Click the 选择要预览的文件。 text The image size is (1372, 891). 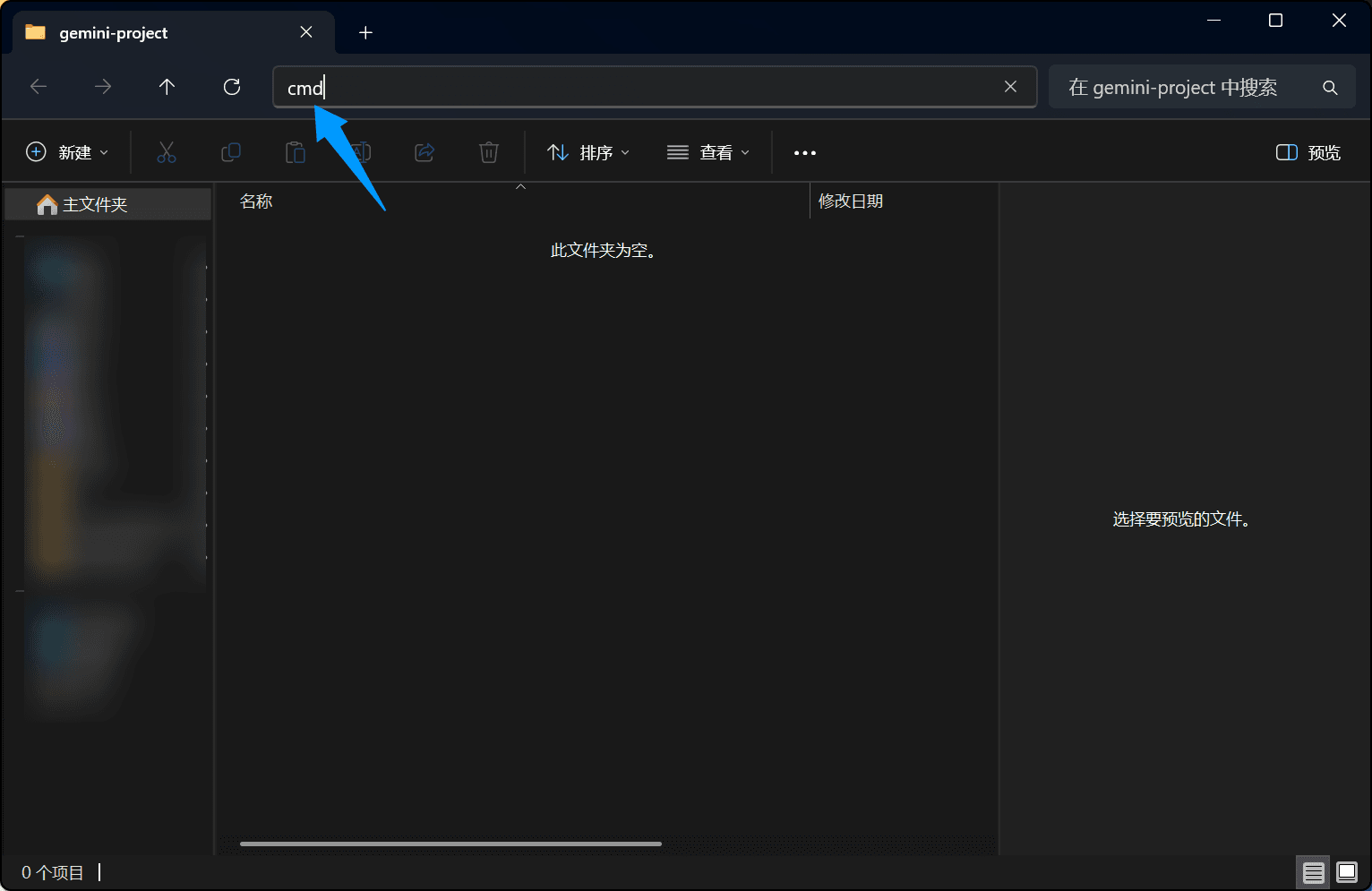coord(1181,519)
